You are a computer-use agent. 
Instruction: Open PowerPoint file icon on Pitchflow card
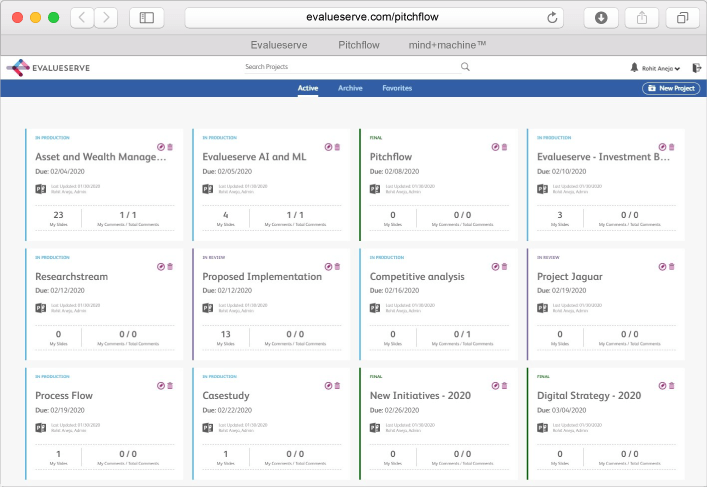[x=375, y=189]
